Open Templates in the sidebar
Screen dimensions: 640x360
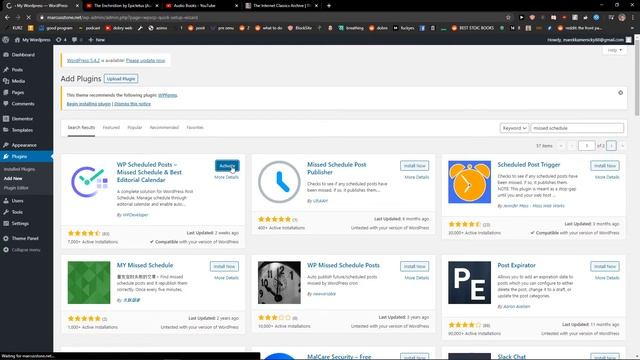[x=22, y=130]
